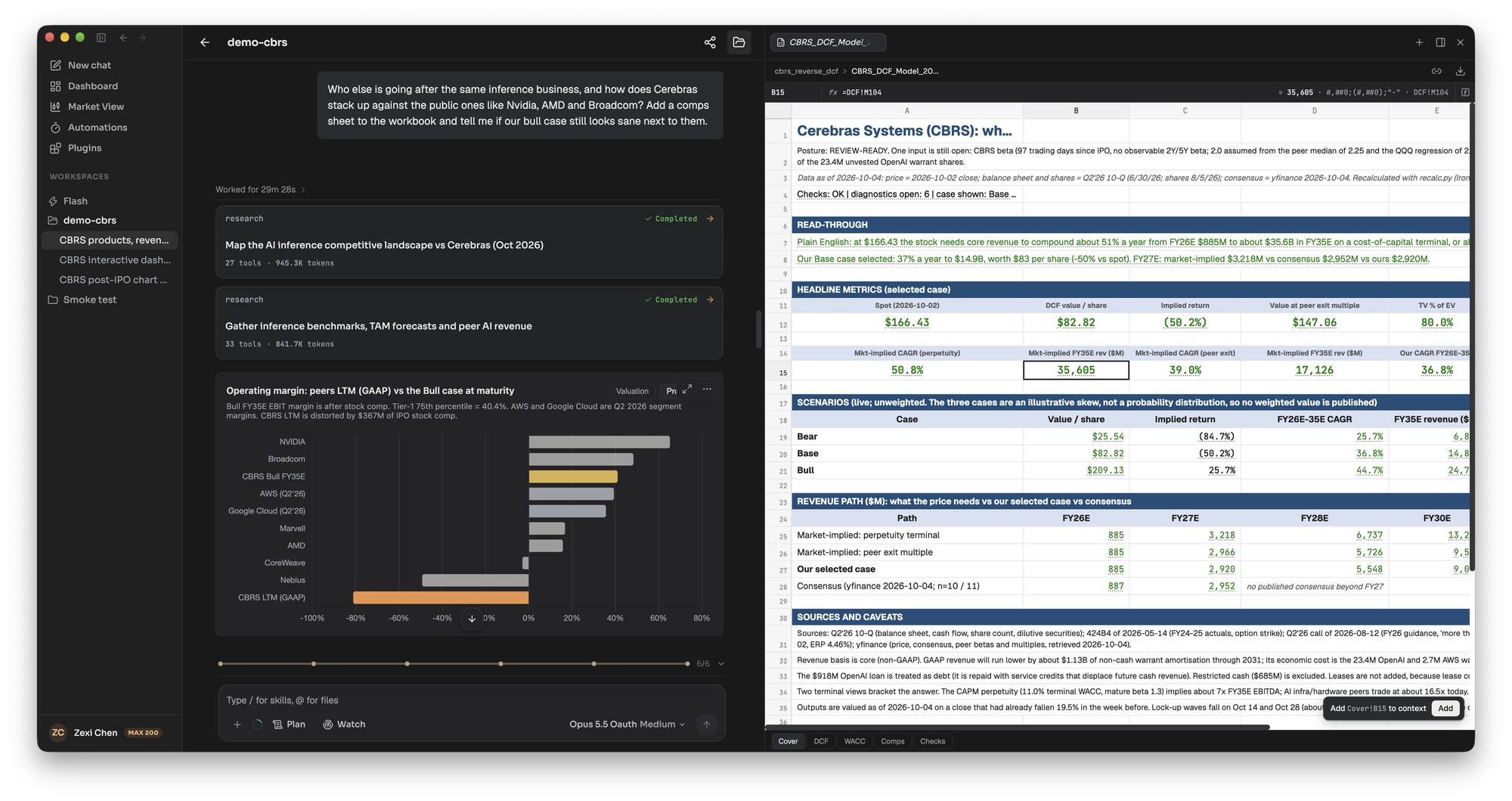Download the CBRS_DCF_Model workbook
The width and height of the screenshot is (1512, 801).
pyautogui.click(x=1461, y=71)
